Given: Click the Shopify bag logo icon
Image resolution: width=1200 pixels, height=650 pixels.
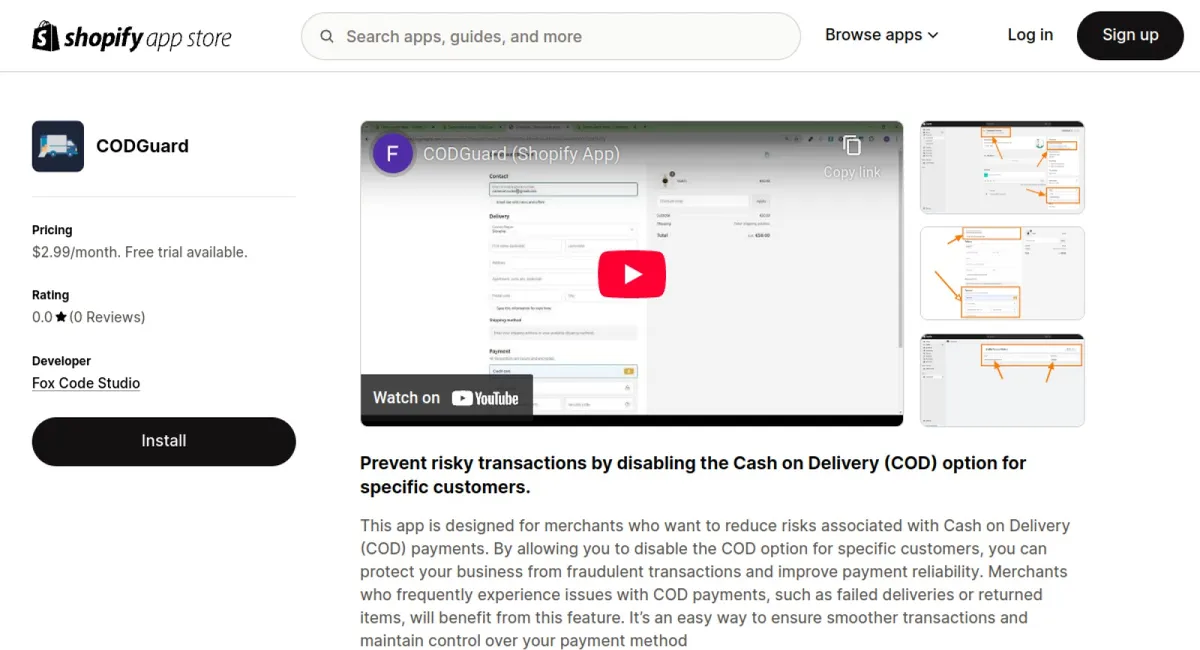Looking at the screenshot, I should (x=46, y=36).
